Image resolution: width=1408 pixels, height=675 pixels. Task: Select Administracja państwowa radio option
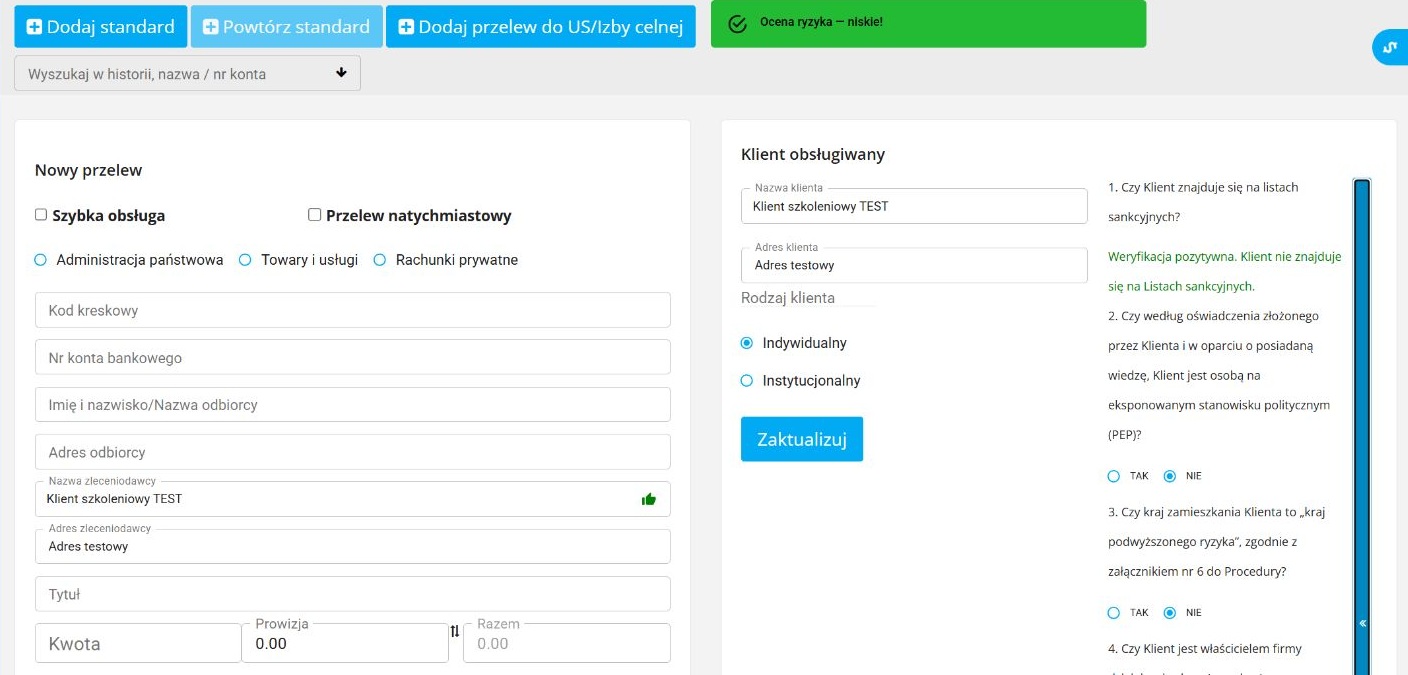click(41, 260)
